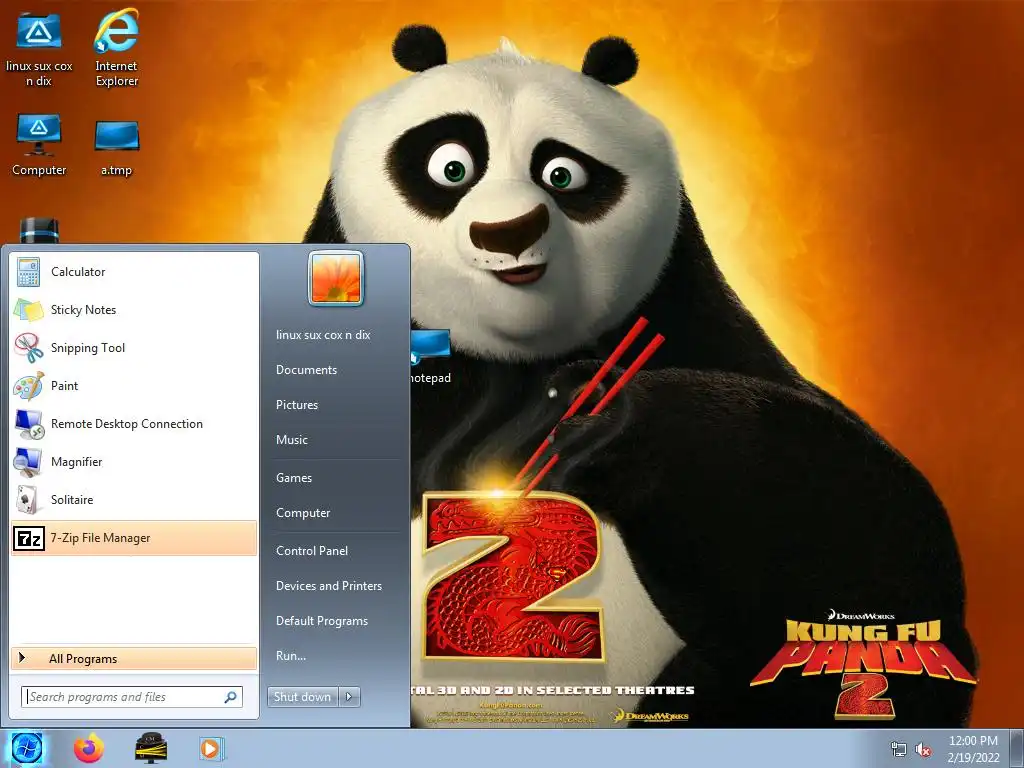
Task: Open the black-hat app pinned on taskbar
Action: click(x=151, y=748)
